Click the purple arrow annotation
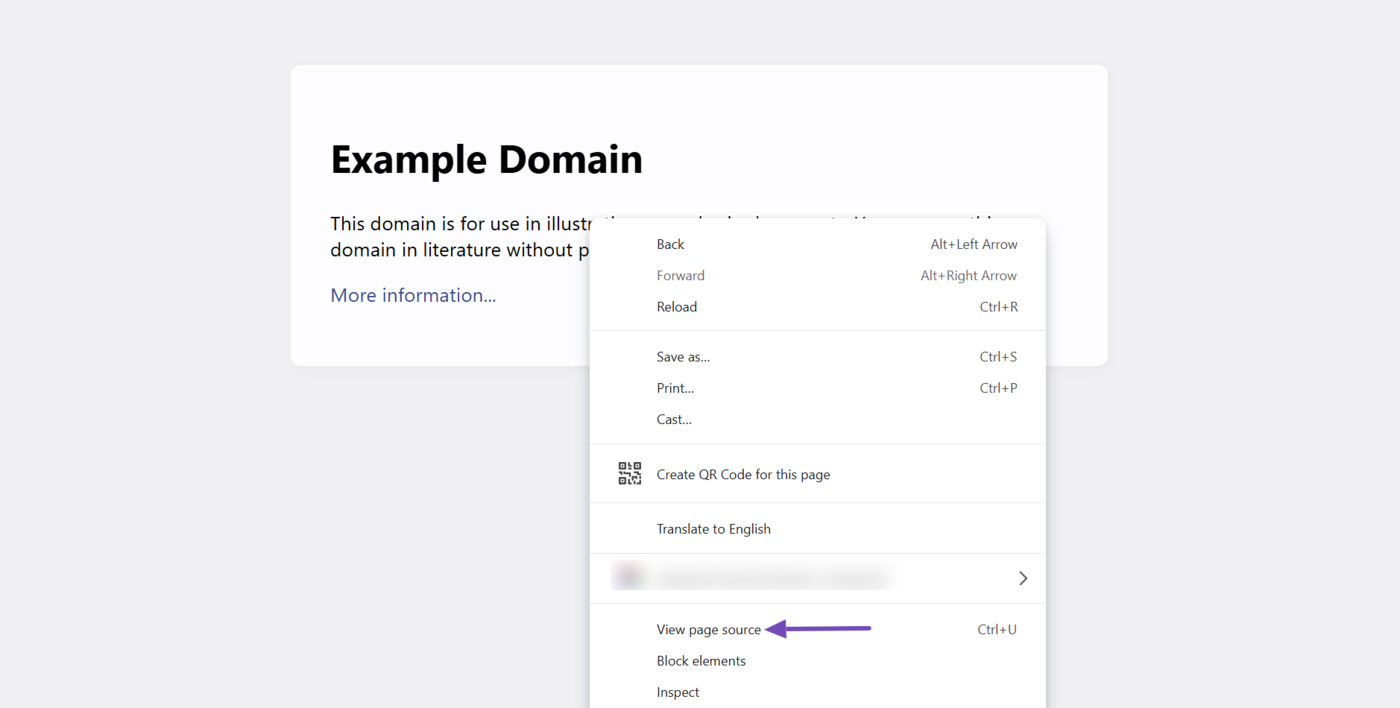 pos(818,629)
